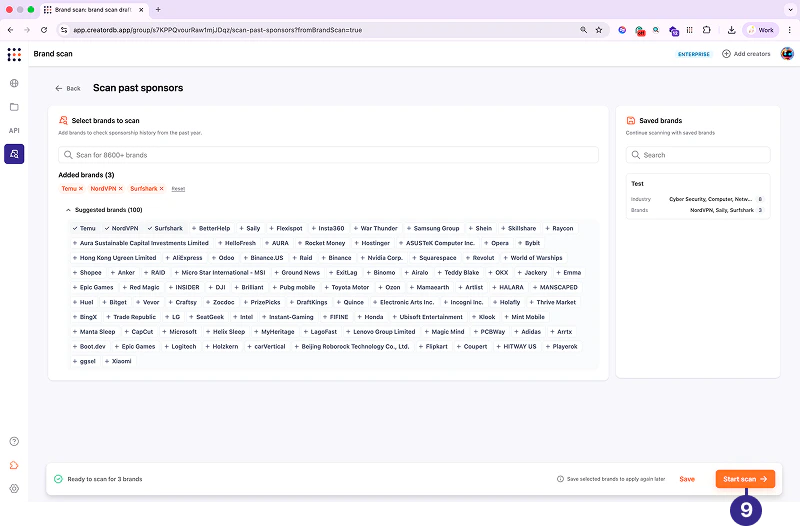Open the folder icon in sidebar
The width and height of the screenshot is (800, 526).
(14, 107)
